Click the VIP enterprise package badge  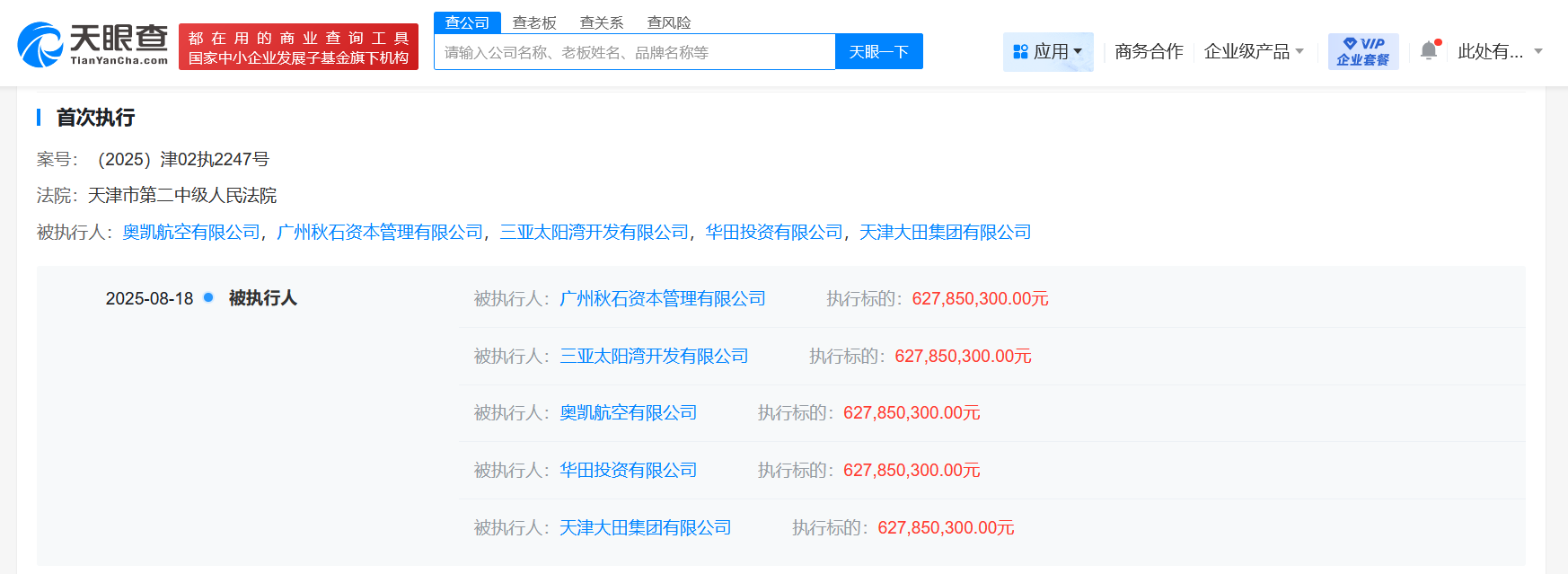1362,51
